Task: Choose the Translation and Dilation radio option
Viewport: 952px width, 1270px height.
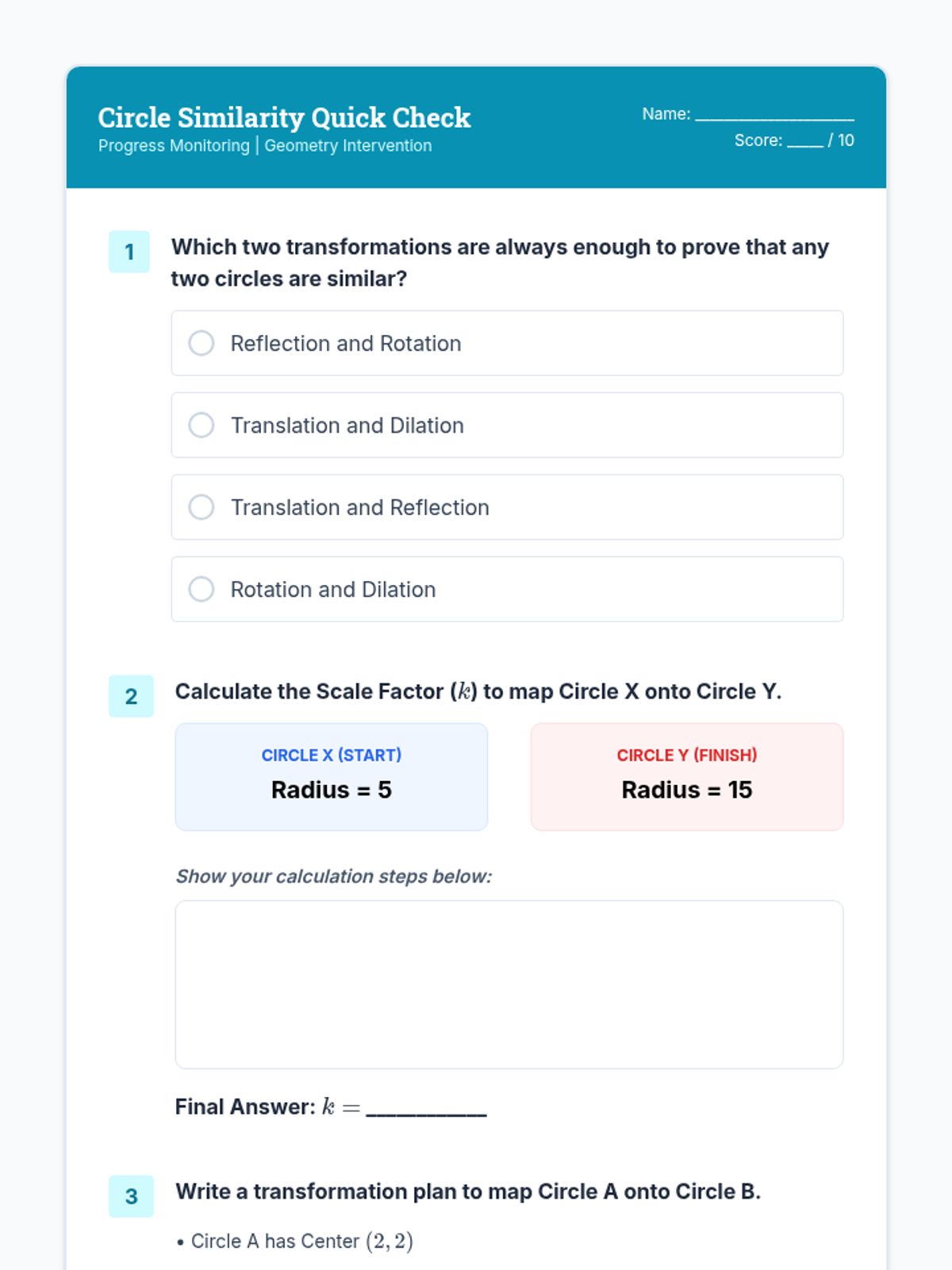Action: point(202,425)
